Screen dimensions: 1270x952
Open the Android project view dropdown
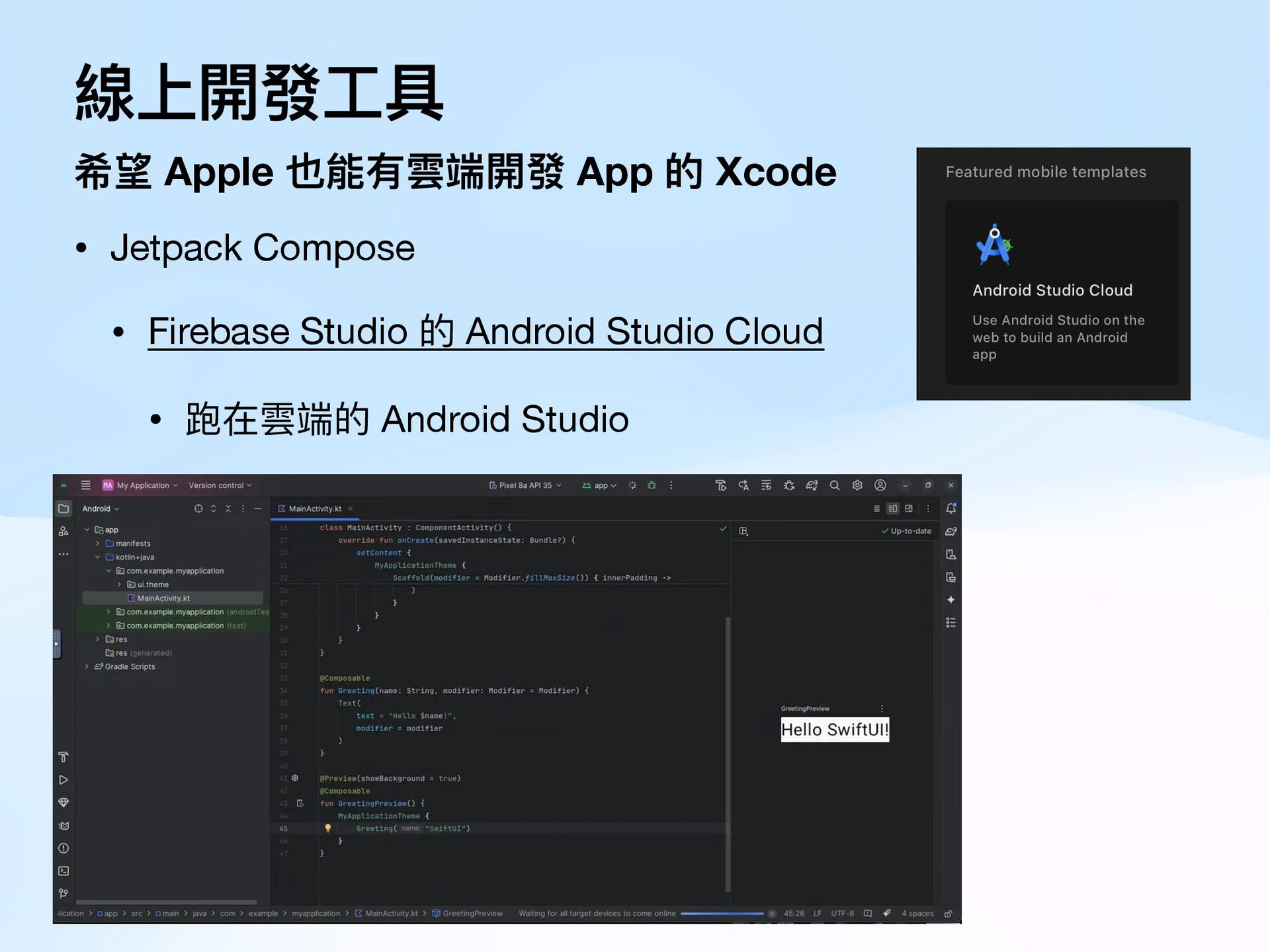click(x=101, y=508)
